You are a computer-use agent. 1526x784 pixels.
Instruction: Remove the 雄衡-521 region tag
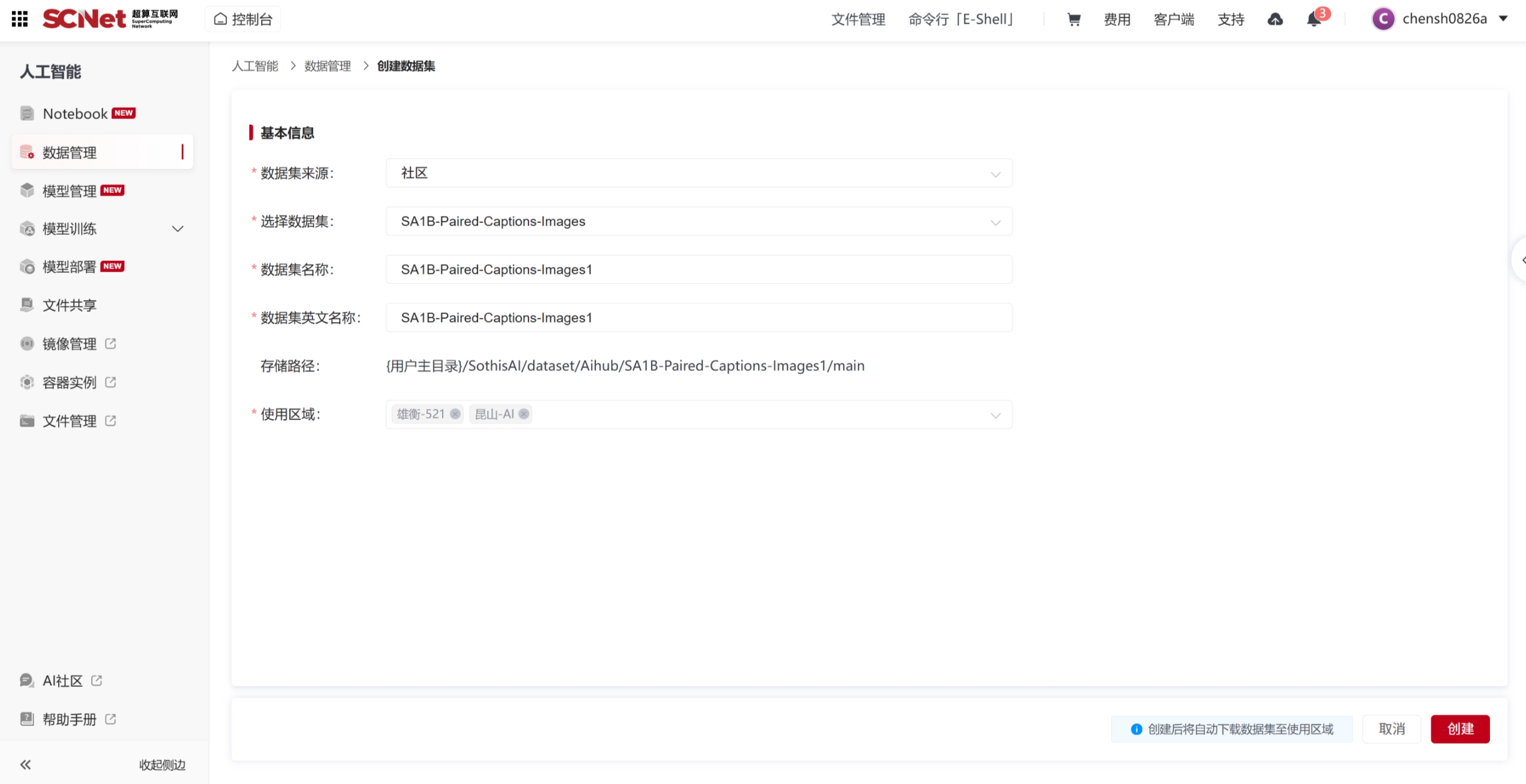[455, 414]
